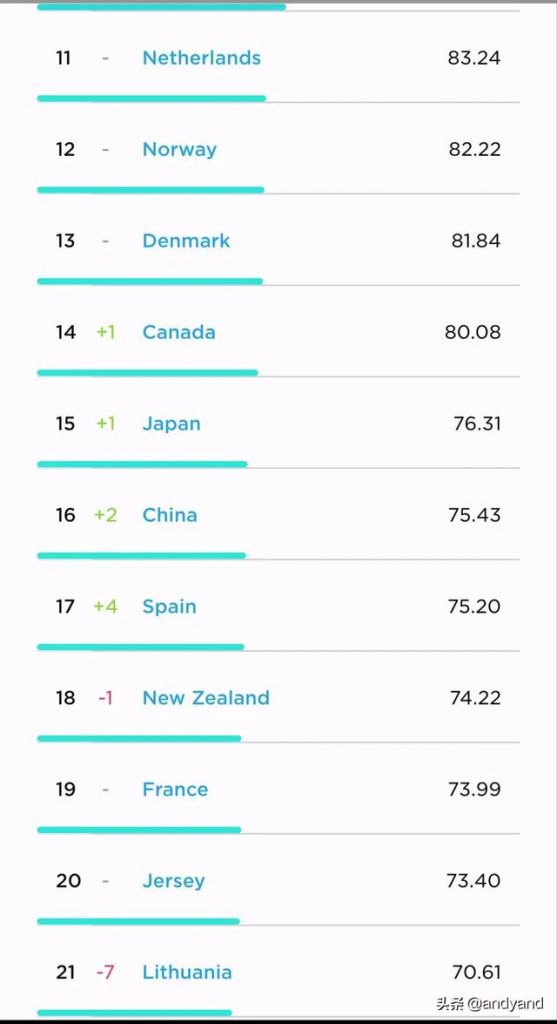This screenshot has height=1024, width=557.
Task: Click rank number 16 beside China
Action: click(x=65, y=515)
